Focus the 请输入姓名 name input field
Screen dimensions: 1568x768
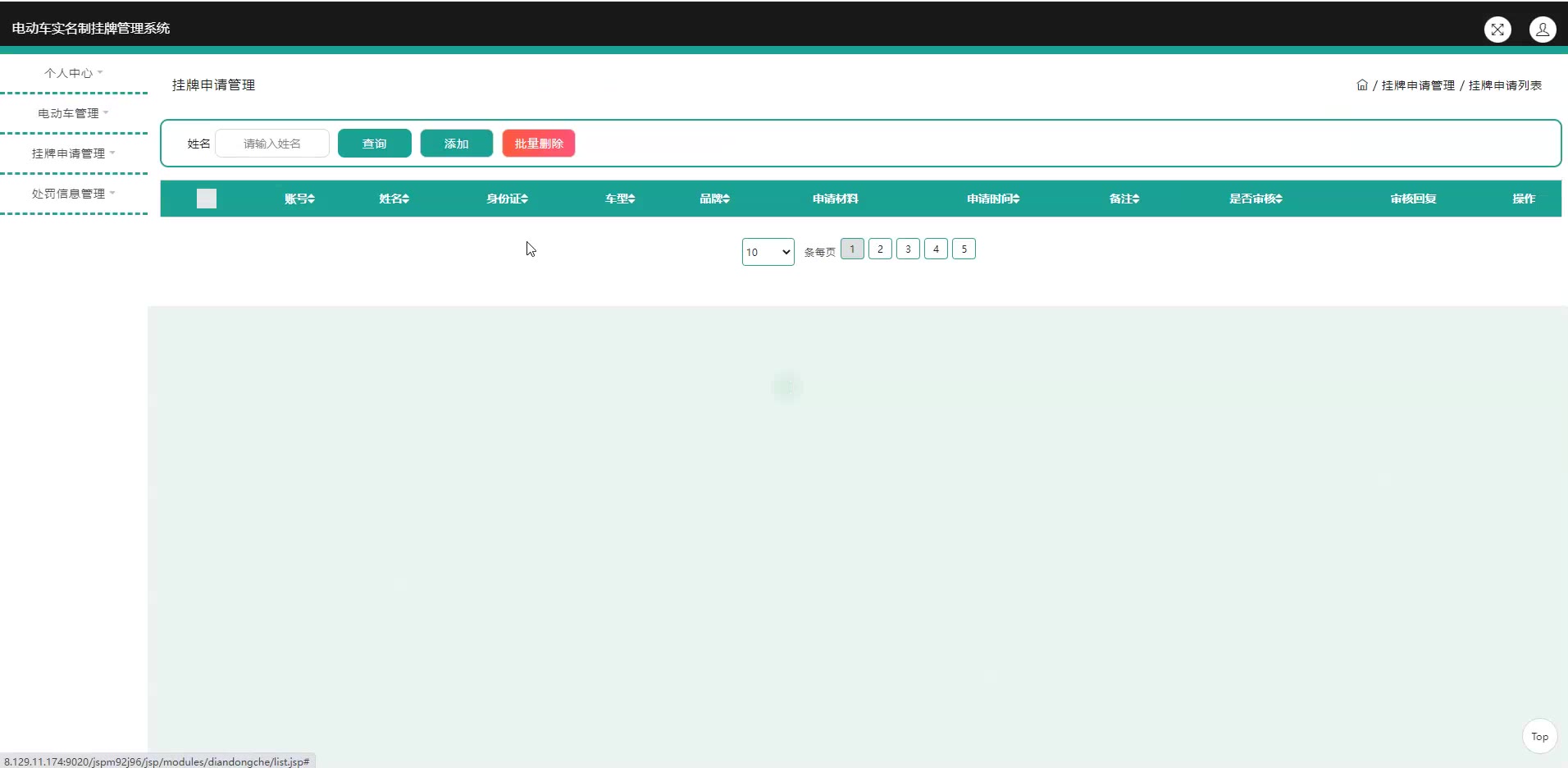pos(272,144)
